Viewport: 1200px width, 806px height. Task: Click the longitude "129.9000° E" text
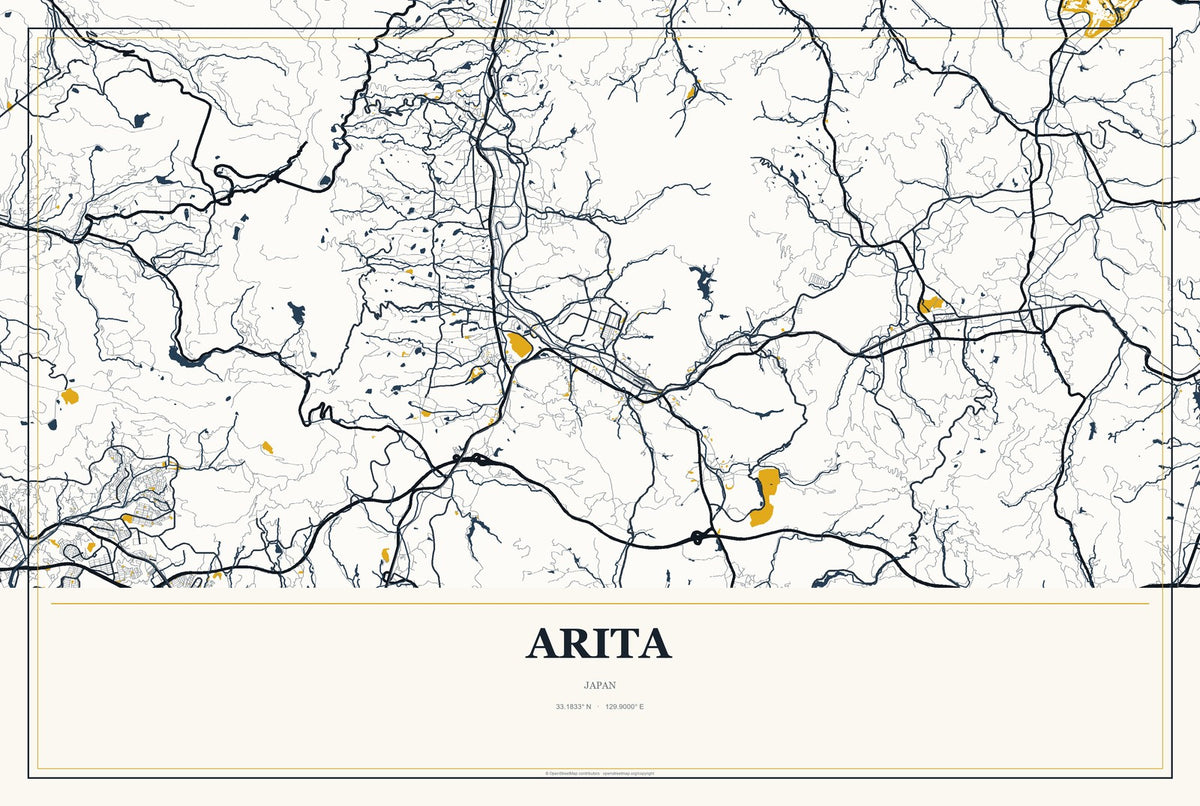(x=625, y=707)
